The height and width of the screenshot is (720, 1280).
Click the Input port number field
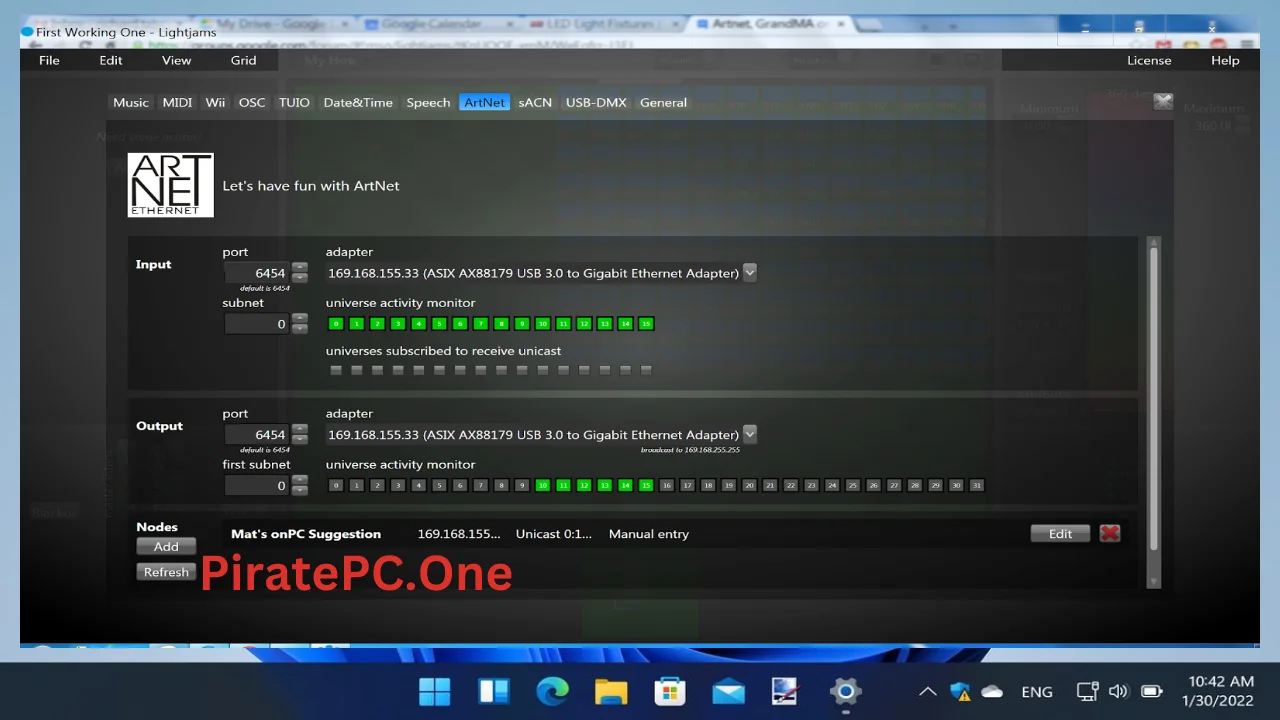[257, 273]
